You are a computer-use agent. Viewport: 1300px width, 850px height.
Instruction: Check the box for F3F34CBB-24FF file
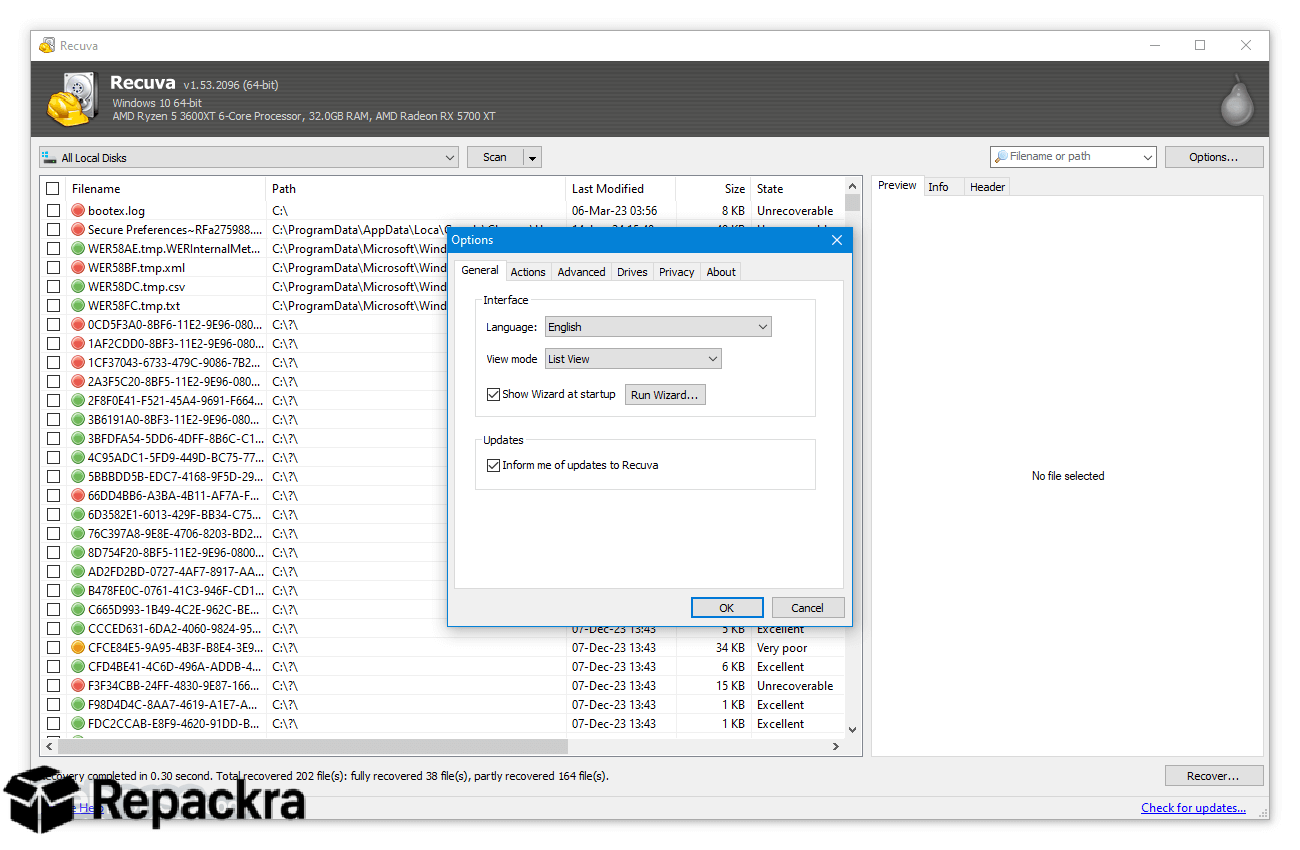click(x=53, y=686)
